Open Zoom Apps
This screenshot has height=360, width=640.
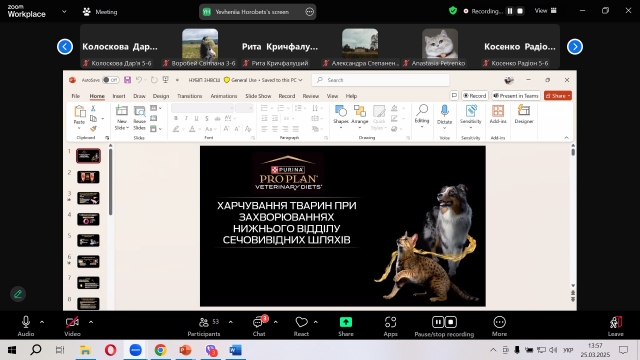click(x=390, y=326)
